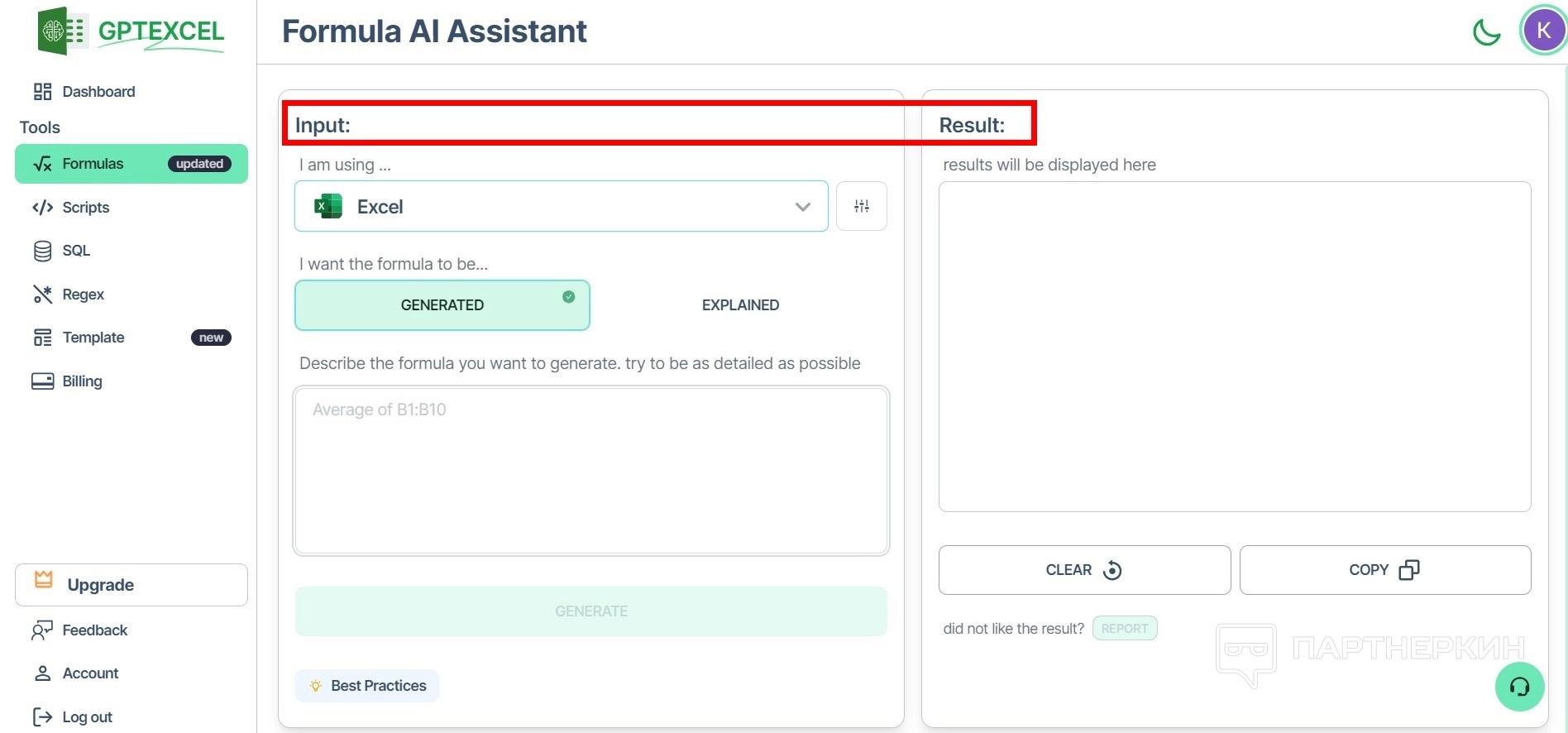The image size is (1568, 733).
Task: Open user profile avatar K
Action: pyautogui.click(x=1542, y=31)
